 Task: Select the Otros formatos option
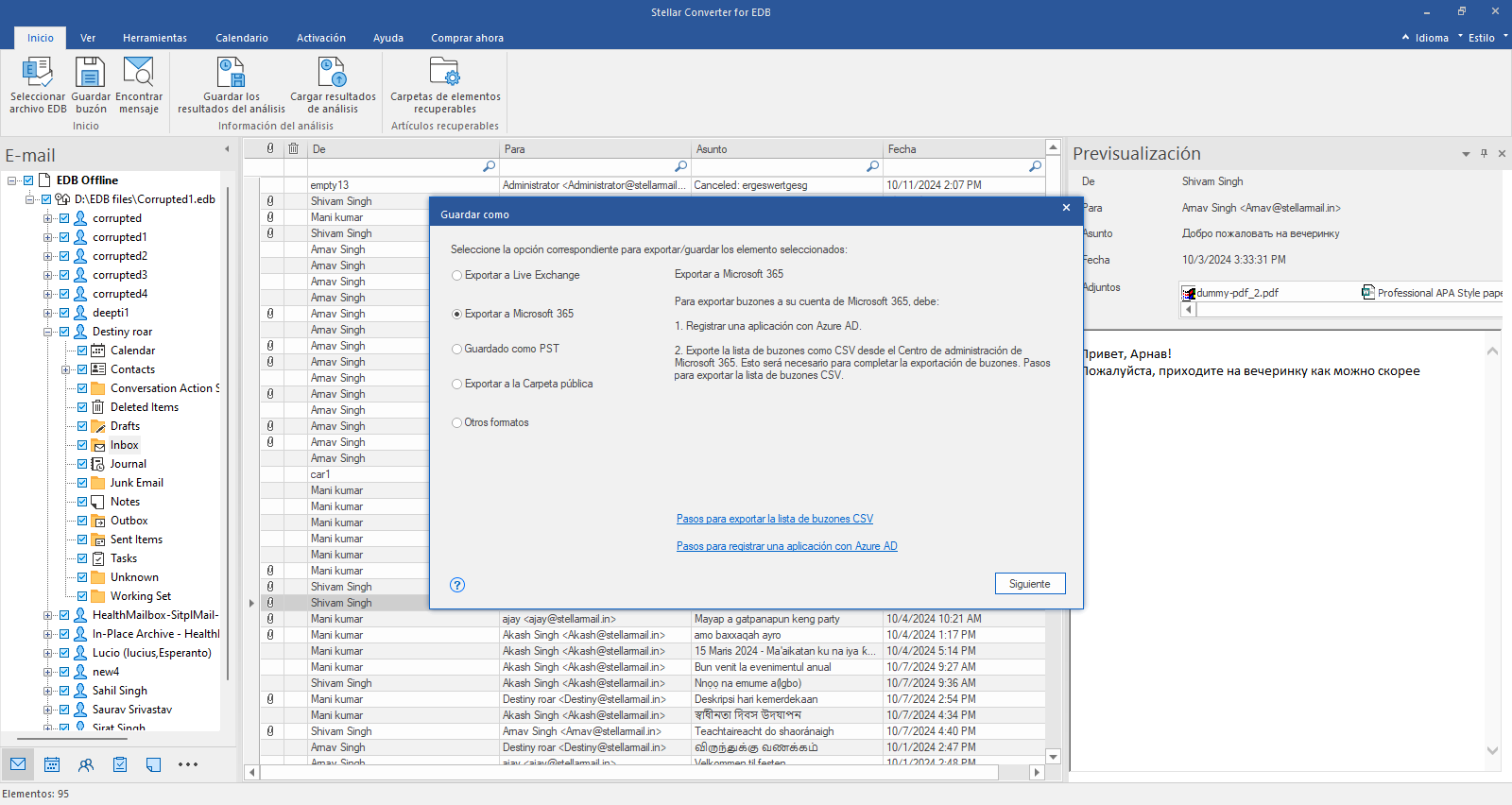point(490,422)
